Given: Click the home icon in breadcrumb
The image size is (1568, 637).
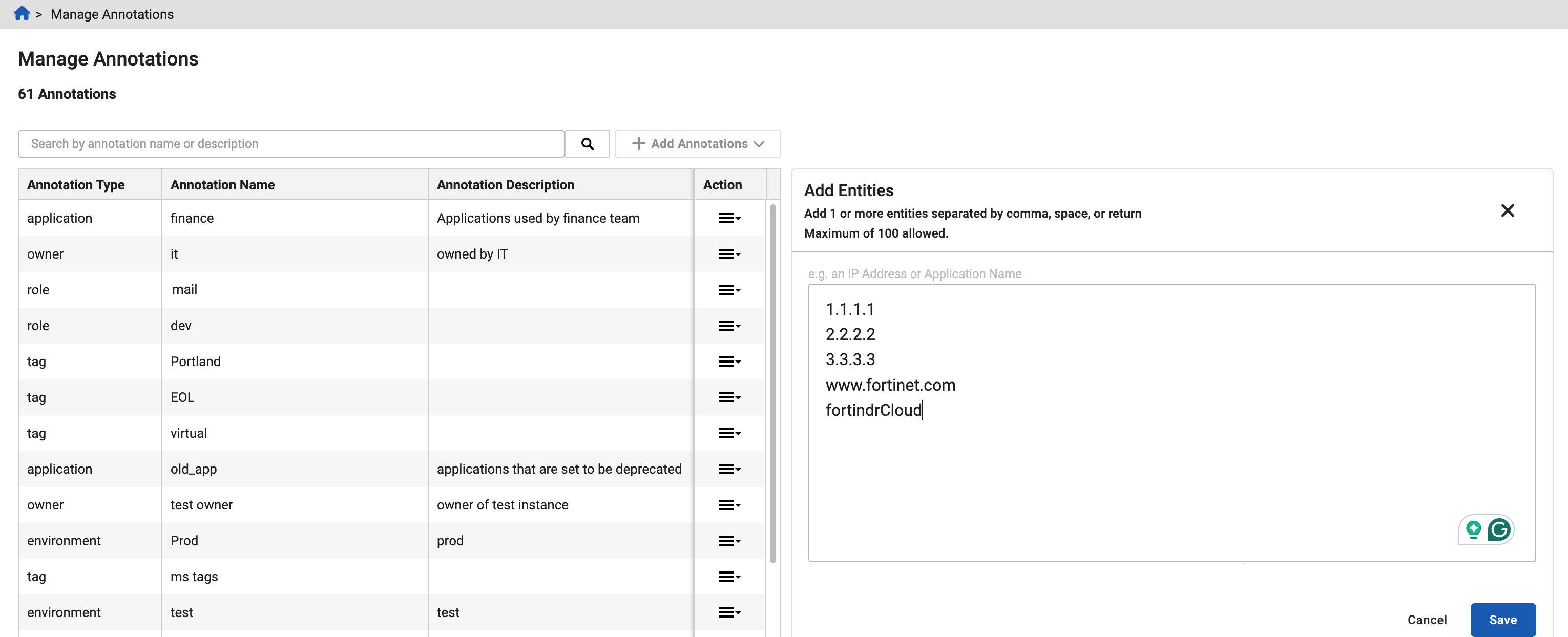Looking at the screenshot, I should (x=22, y=13).
